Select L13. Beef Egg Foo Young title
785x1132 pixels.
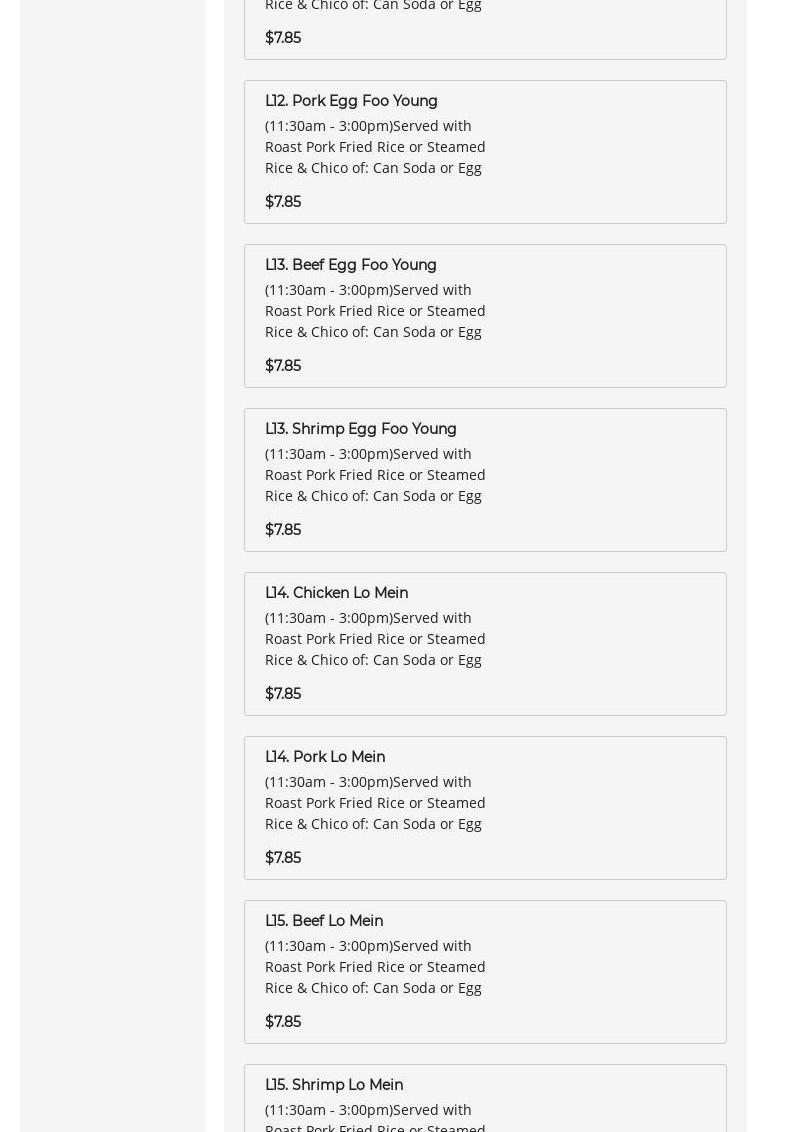[350, 265]
